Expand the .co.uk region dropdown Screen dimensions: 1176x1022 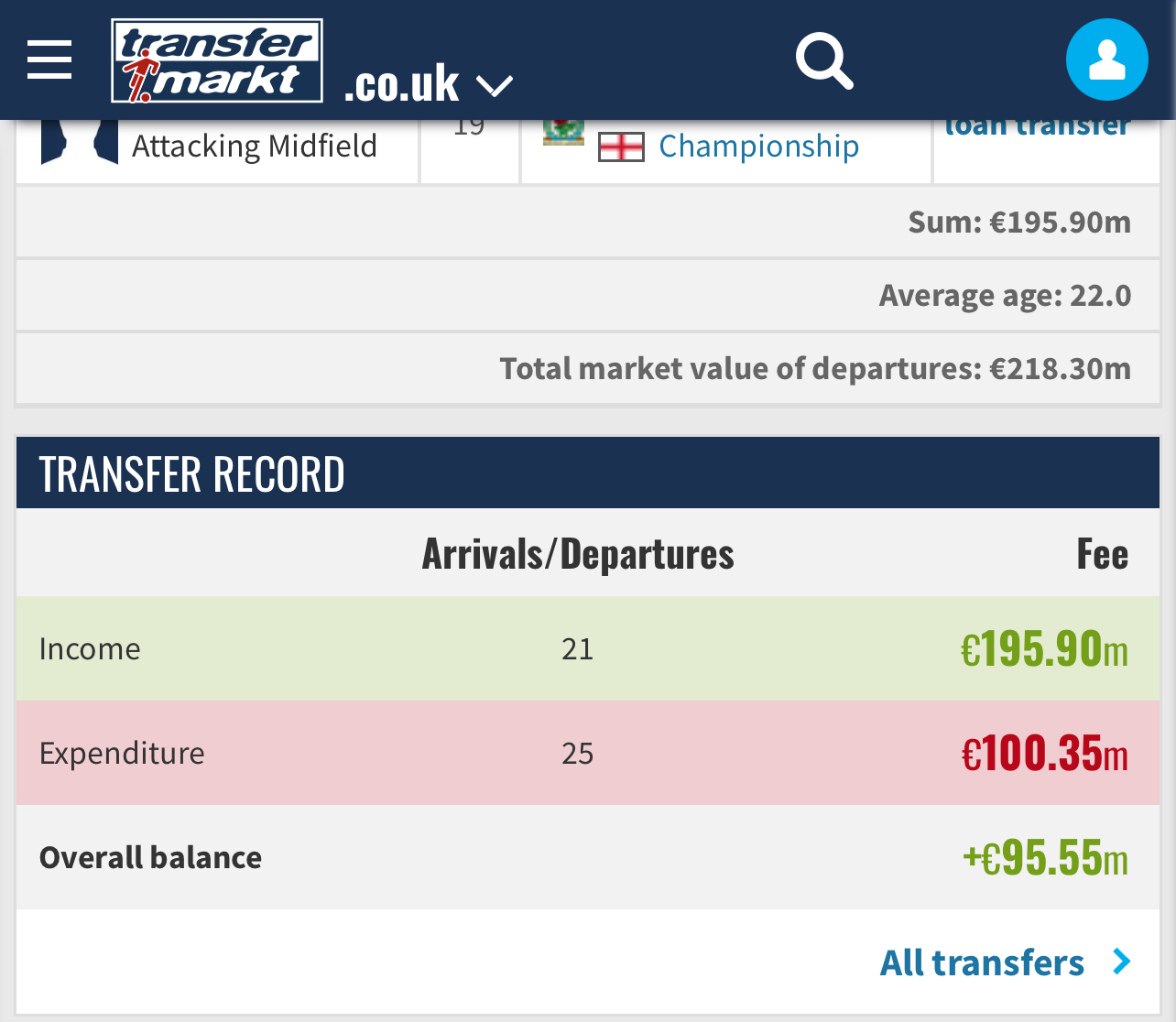point(429,84)
